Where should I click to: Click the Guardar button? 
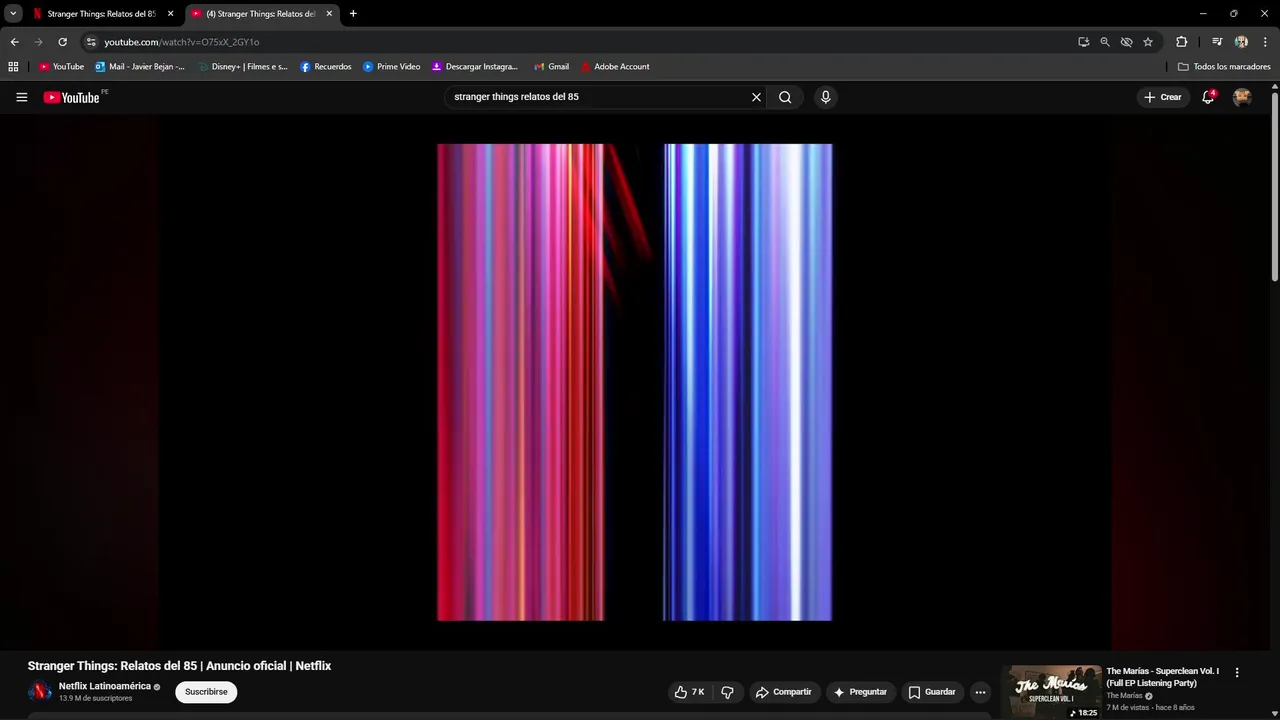click(932, 692)
